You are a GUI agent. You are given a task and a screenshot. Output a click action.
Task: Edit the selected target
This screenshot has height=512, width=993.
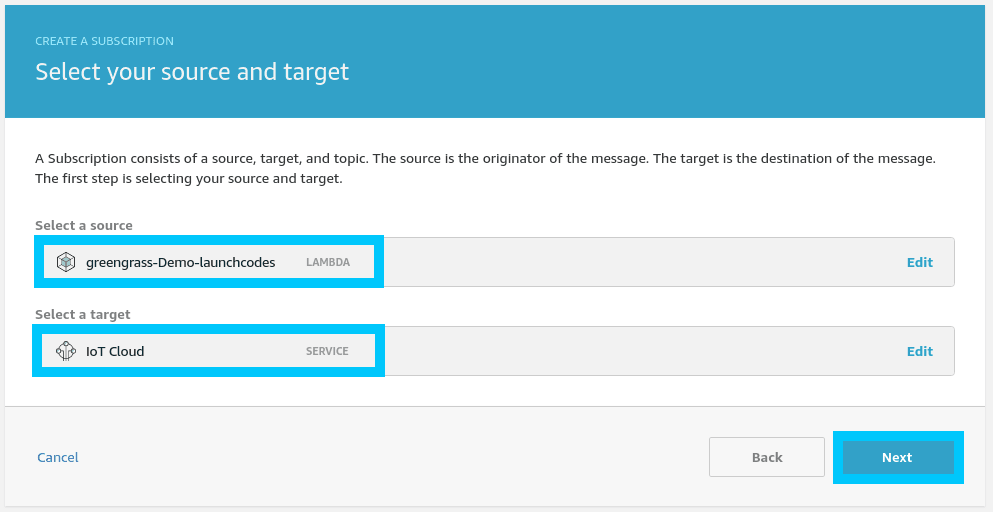919,351
